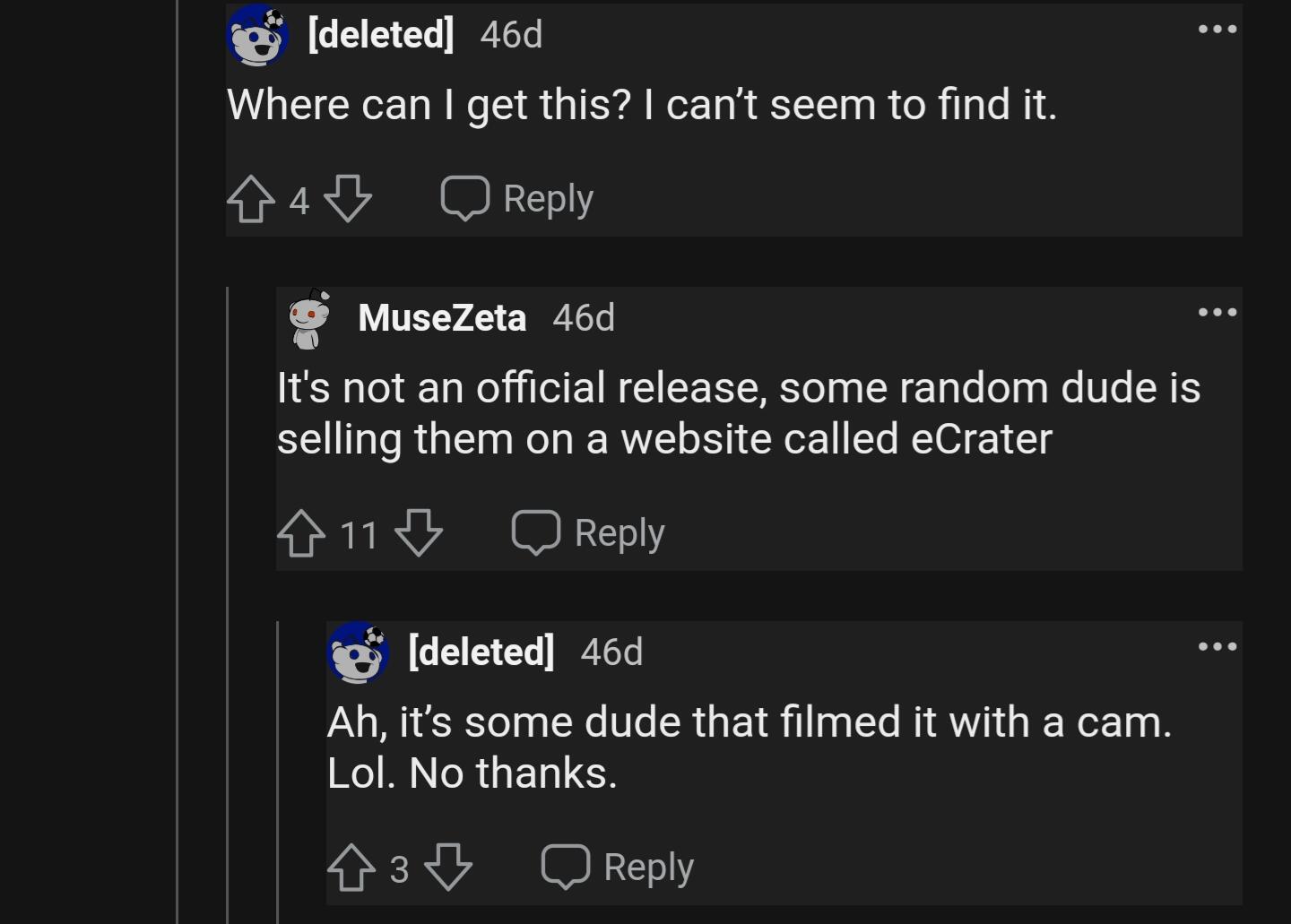Upvote the "Where can I get this?" comment
Image resolution: width=1291 pixels, height=924 pixels.
tap(251, 199)
